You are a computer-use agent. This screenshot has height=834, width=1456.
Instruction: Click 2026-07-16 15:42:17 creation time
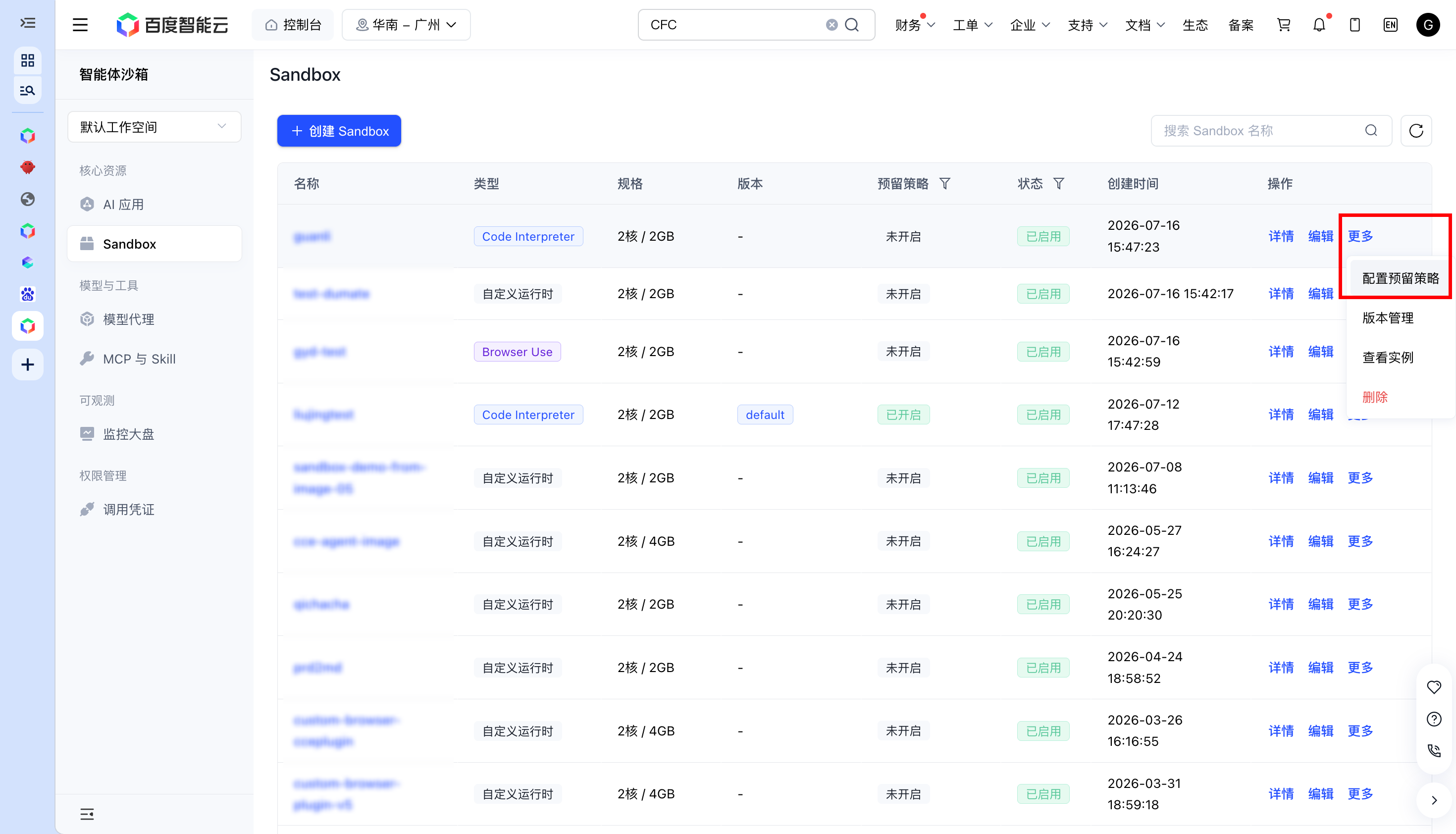pyautogui.click(x=1170, y=293)
